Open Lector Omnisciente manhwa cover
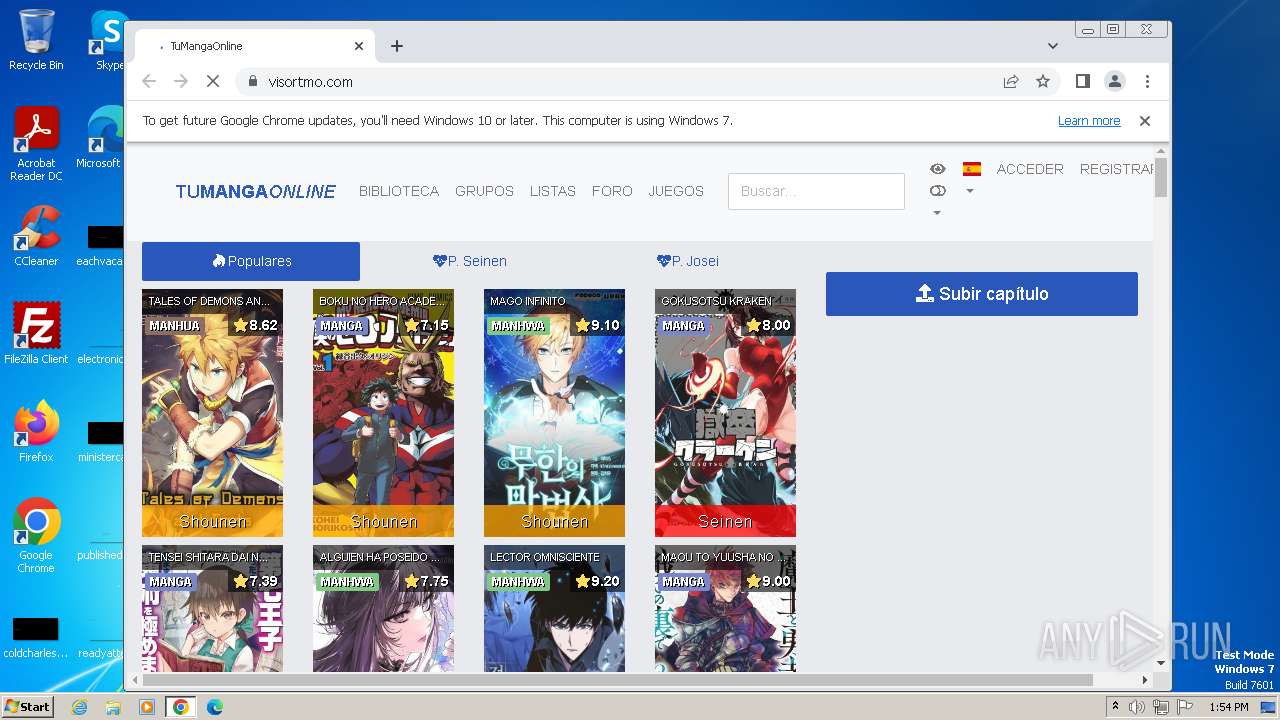Screen dimensions: 1280x720 tap(554, 608)
